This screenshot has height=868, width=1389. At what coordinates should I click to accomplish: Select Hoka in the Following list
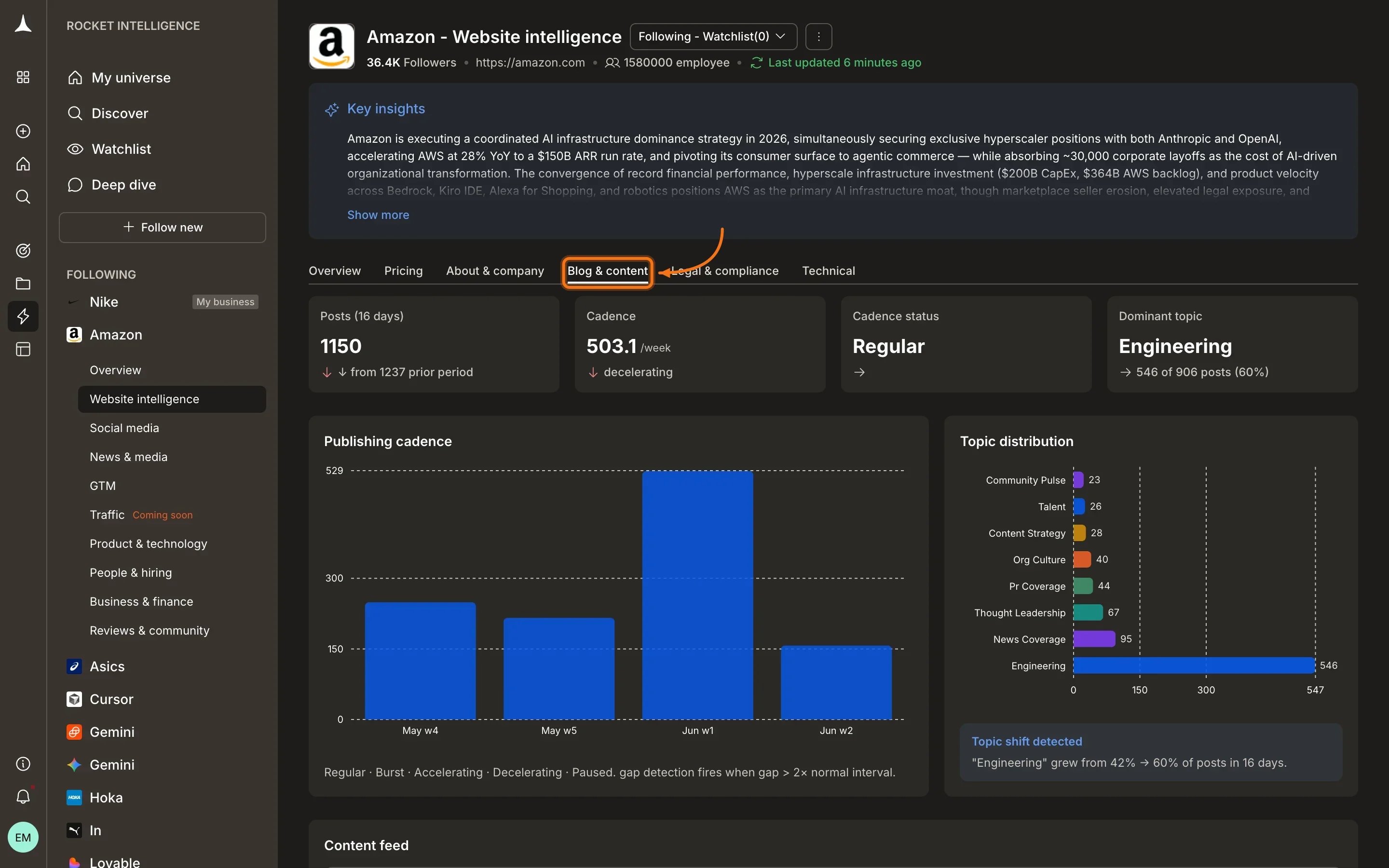point(106,798)
